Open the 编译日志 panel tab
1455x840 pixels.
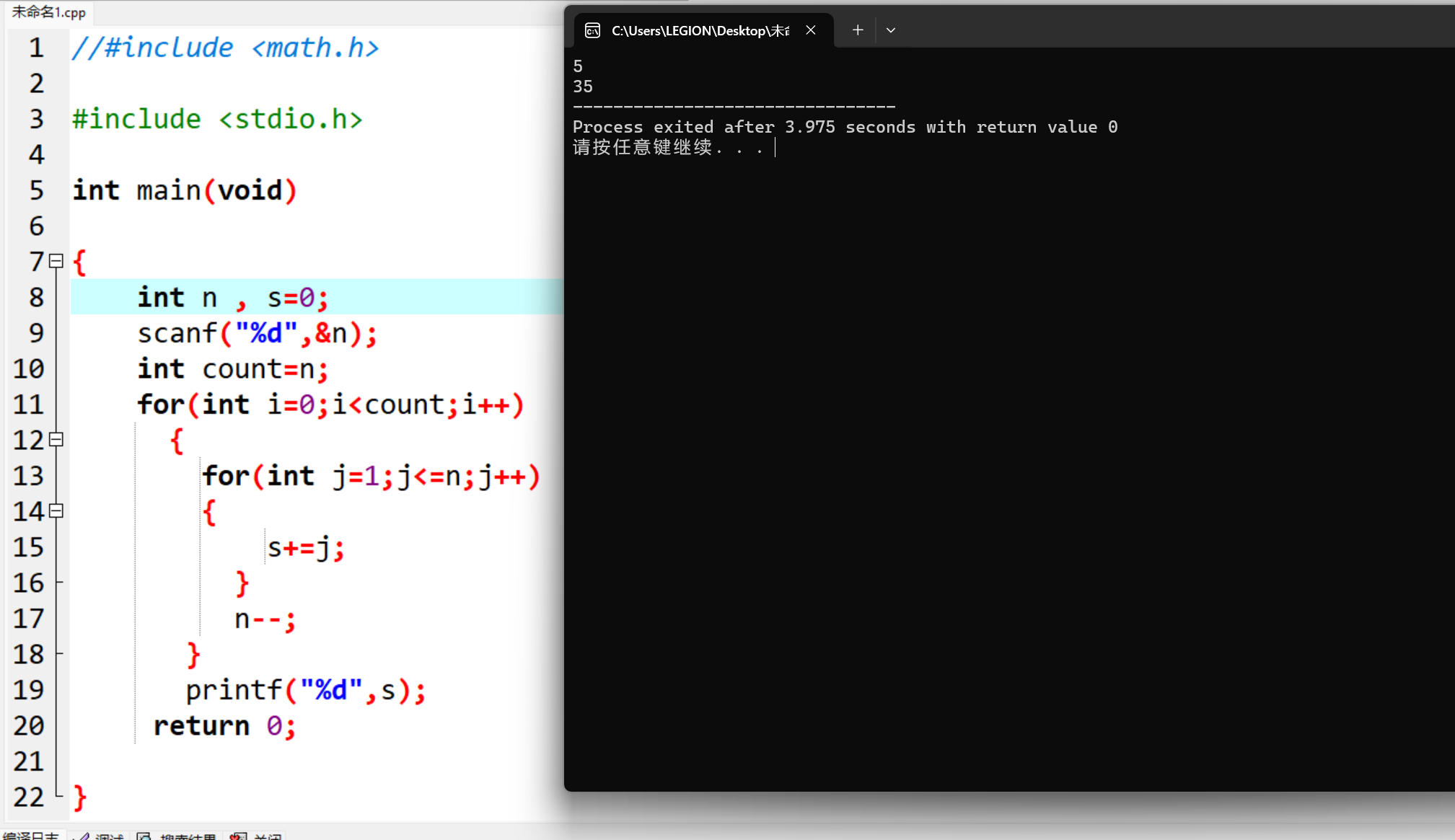pyautogui.click(x=30, y=836)
